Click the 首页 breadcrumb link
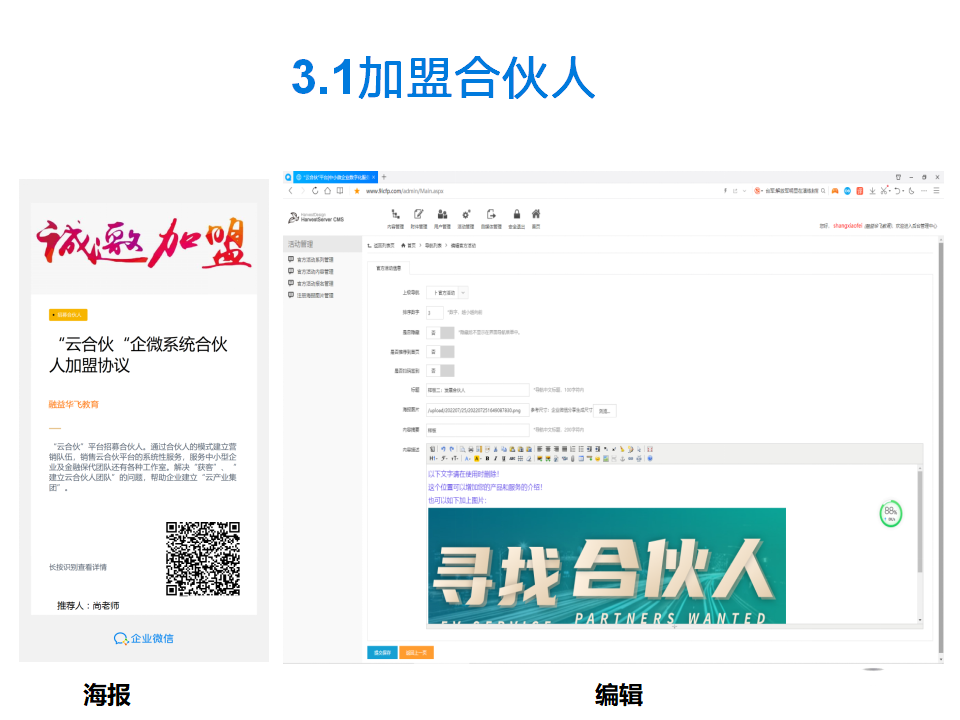960x720 pixels. pyautogui.click(x=409, y=246)
